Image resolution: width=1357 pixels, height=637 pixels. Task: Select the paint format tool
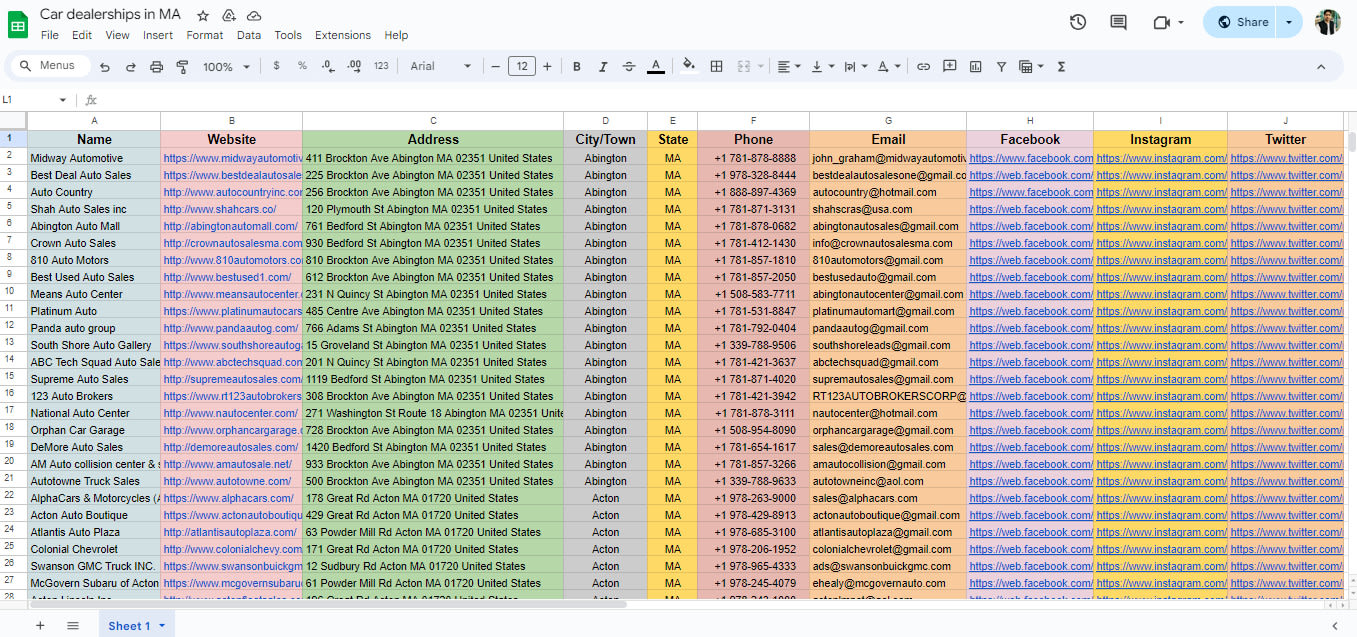pos(182,67)
